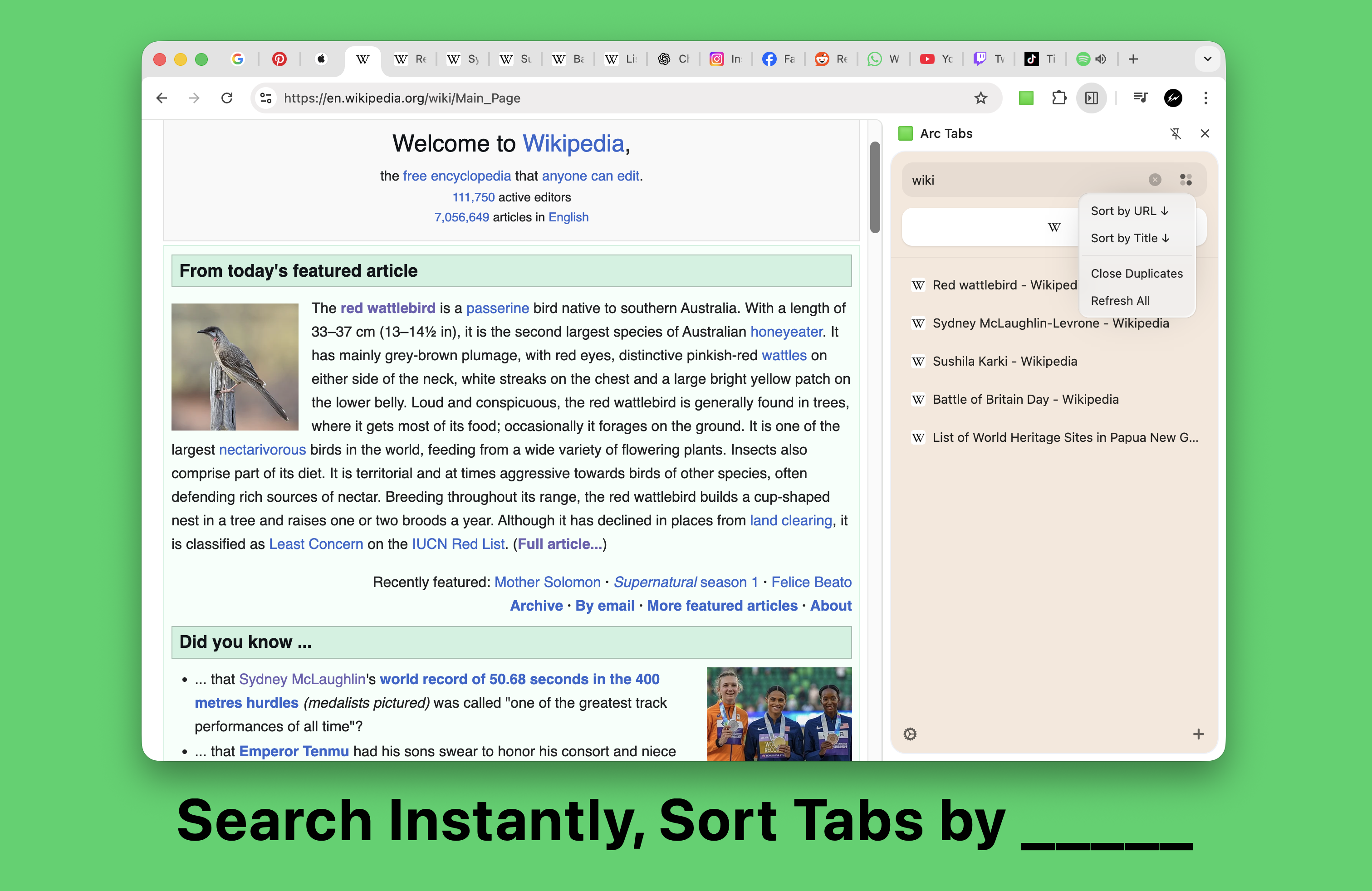Switch to the Reddit tab

831,59
